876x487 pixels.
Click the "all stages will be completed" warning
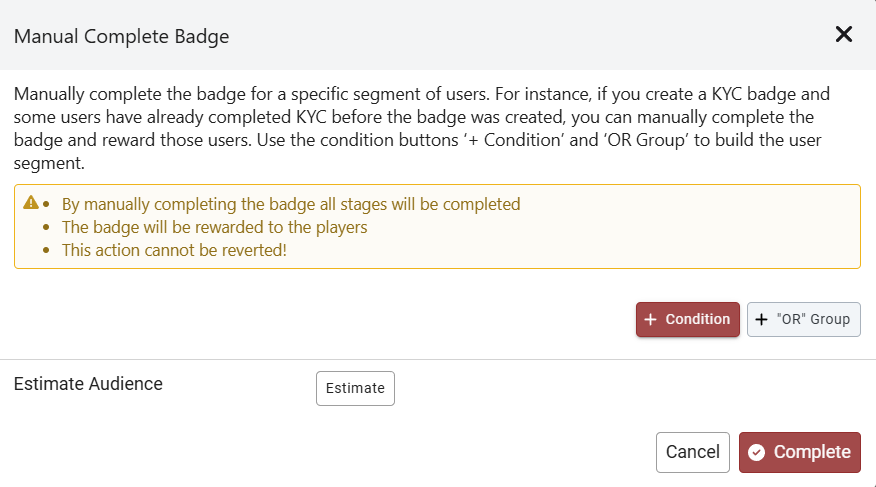[291, 204]
